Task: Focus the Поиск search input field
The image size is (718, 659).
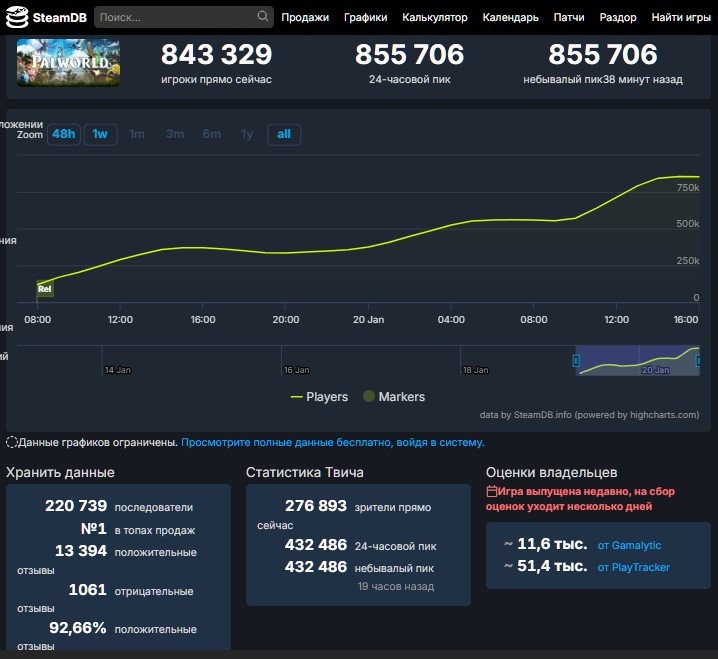Action: tap(175, 17)
